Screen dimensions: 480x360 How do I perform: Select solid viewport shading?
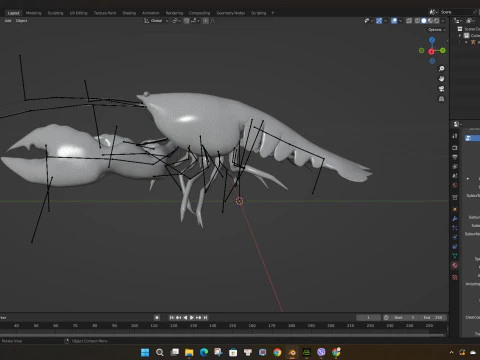424,21
